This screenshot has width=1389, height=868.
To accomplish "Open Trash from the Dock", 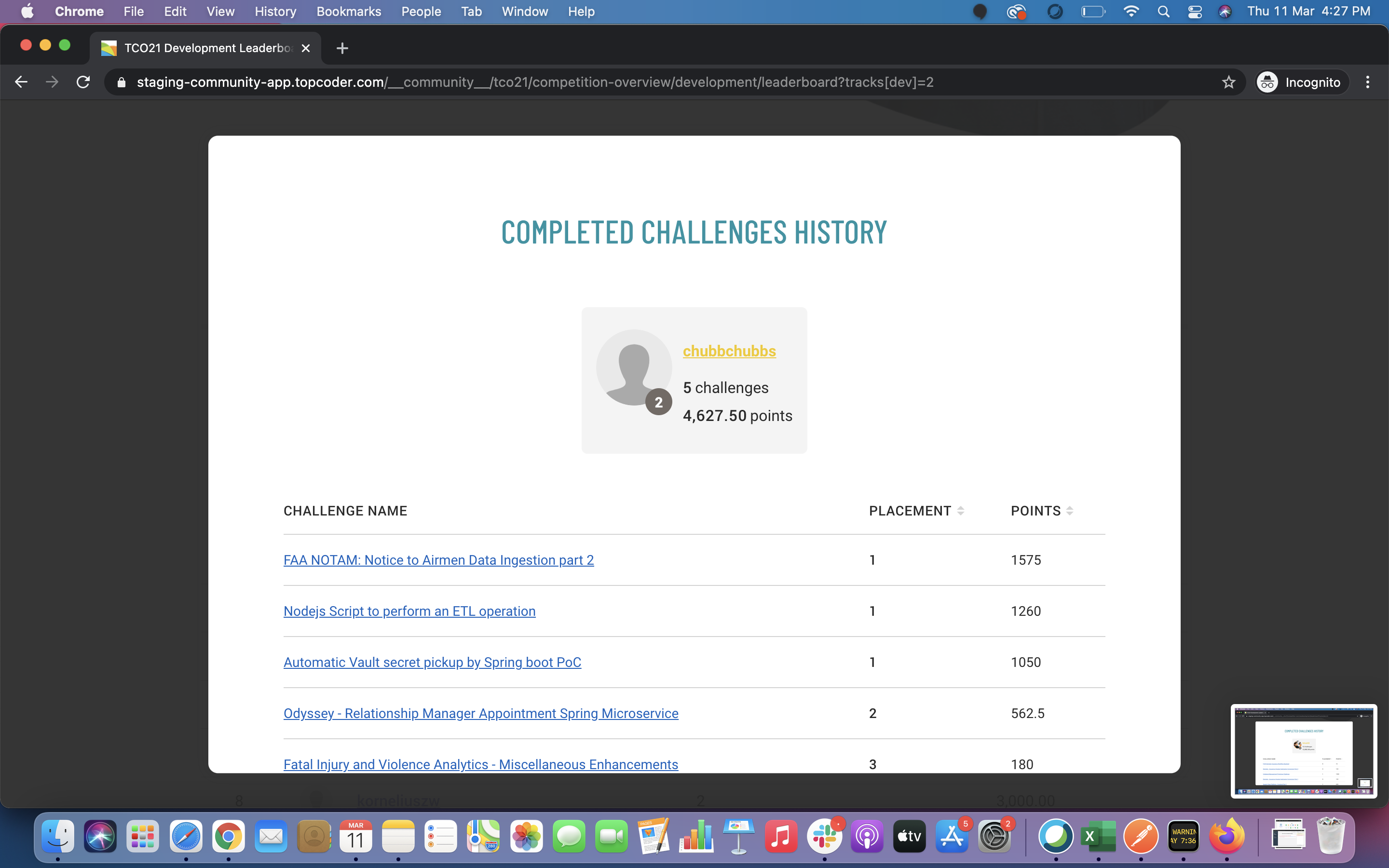I will click(1331, 837).
